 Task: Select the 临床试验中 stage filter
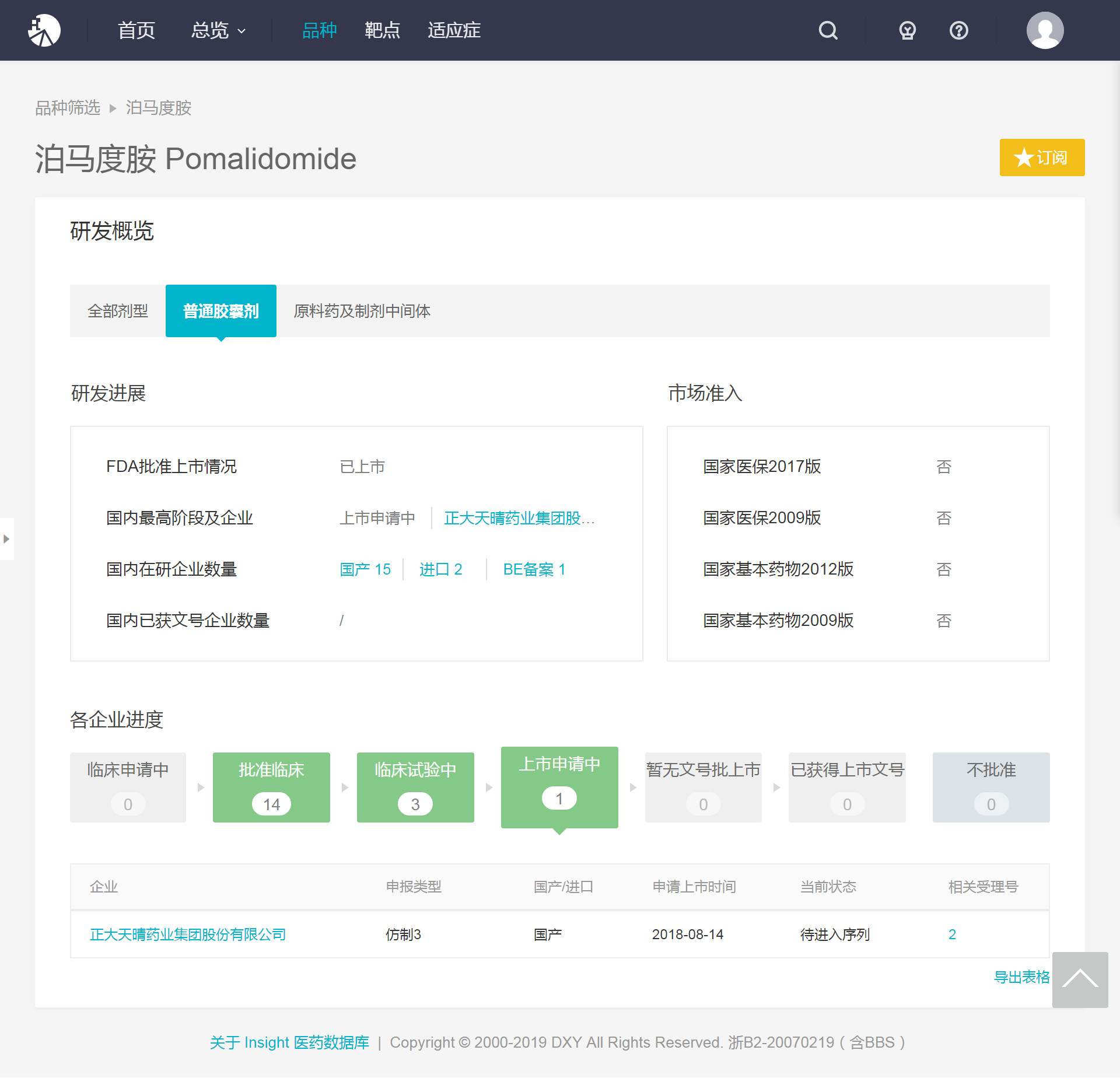415,787
